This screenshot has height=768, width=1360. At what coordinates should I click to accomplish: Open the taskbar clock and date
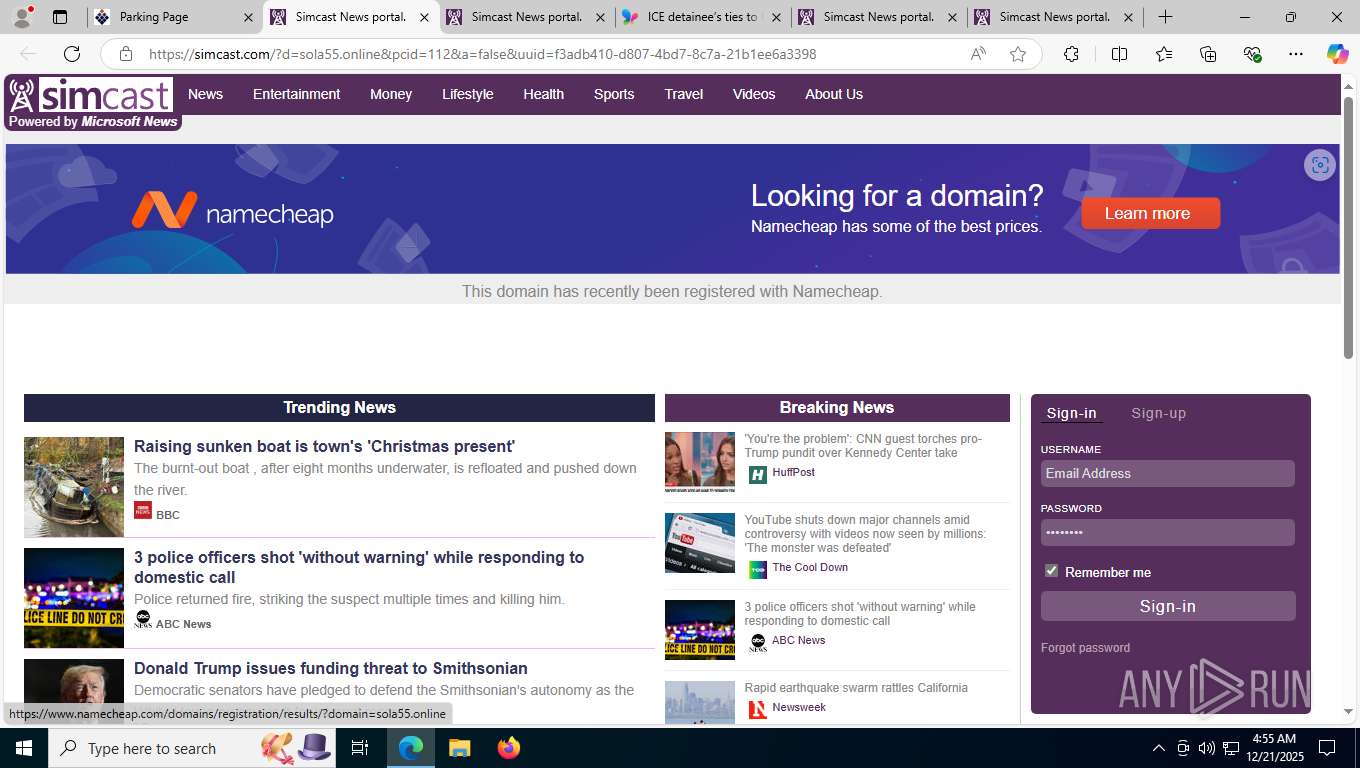pyautogui.click(x=1273, y=748)
